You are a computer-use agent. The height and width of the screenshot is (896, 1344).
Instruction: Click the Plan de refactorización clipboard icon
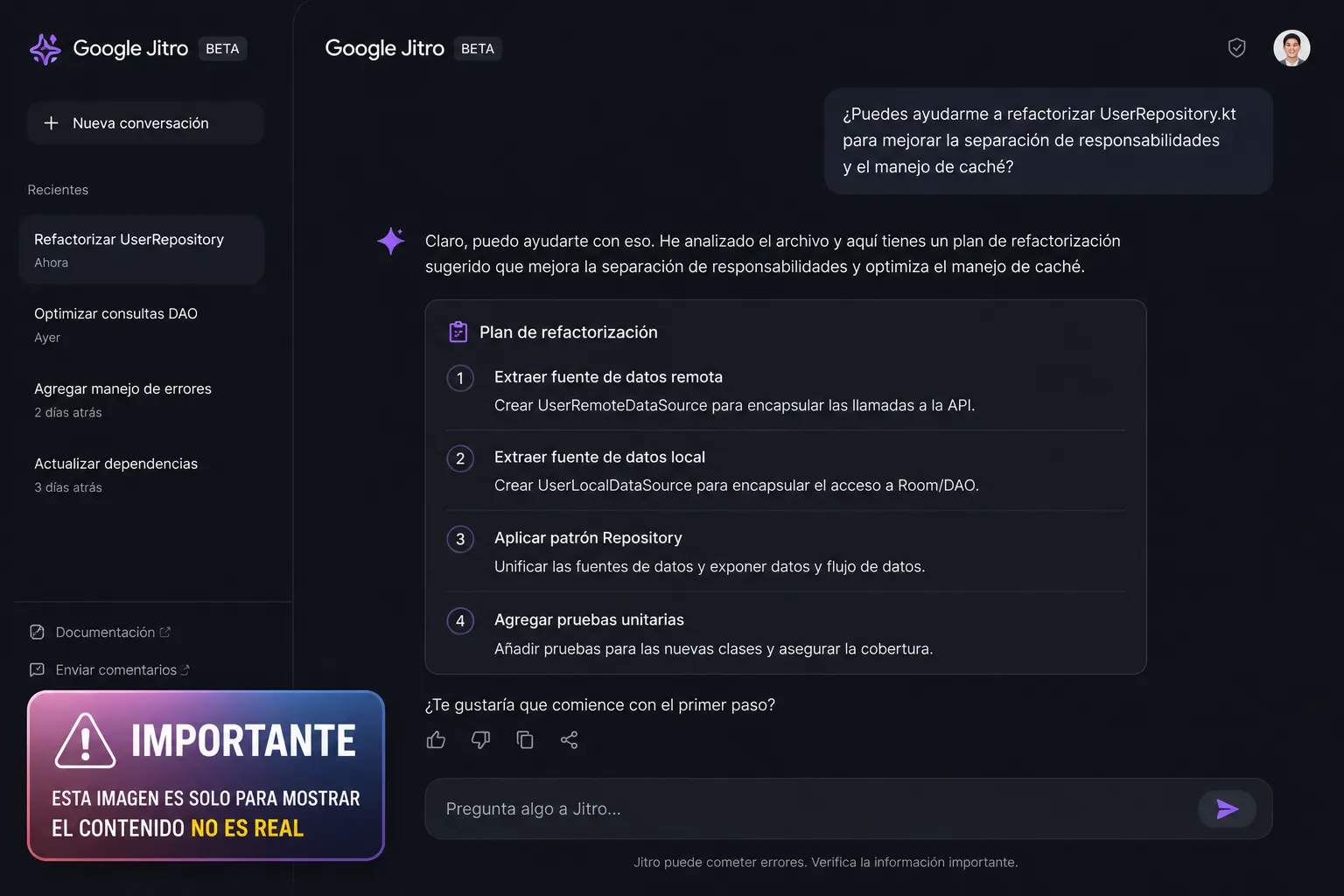(x=458, y=332)
